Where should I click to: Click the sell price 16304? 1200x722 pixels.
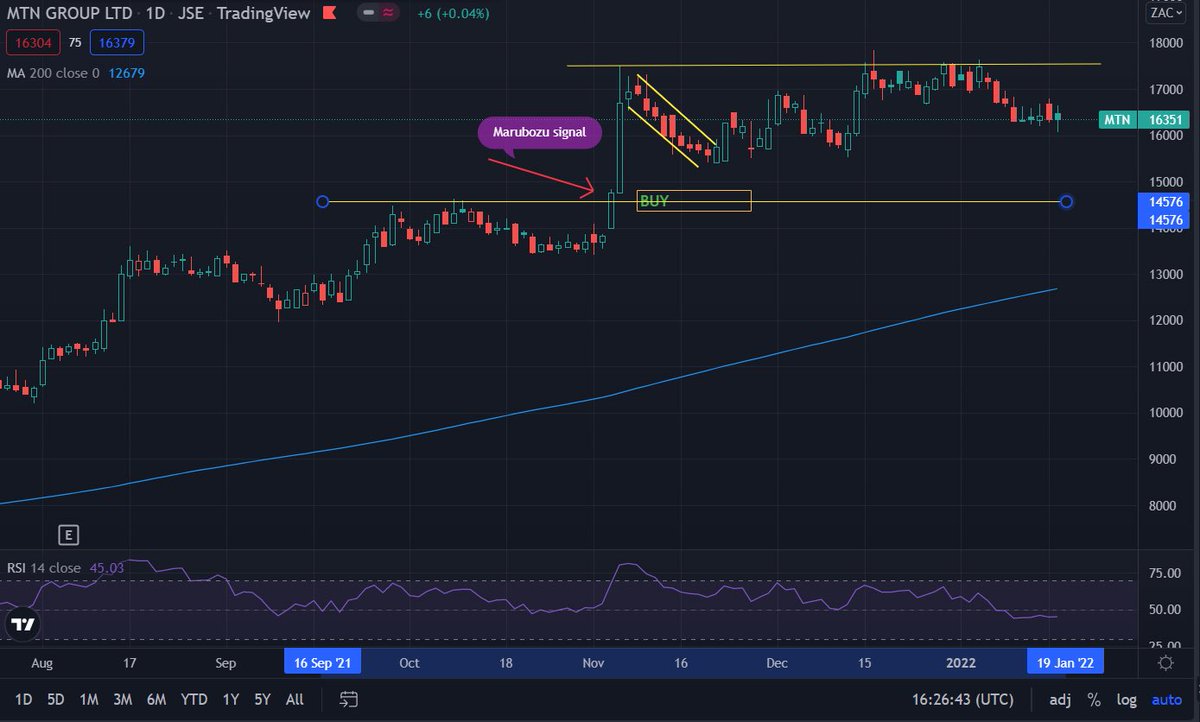(x=35, y=43)
